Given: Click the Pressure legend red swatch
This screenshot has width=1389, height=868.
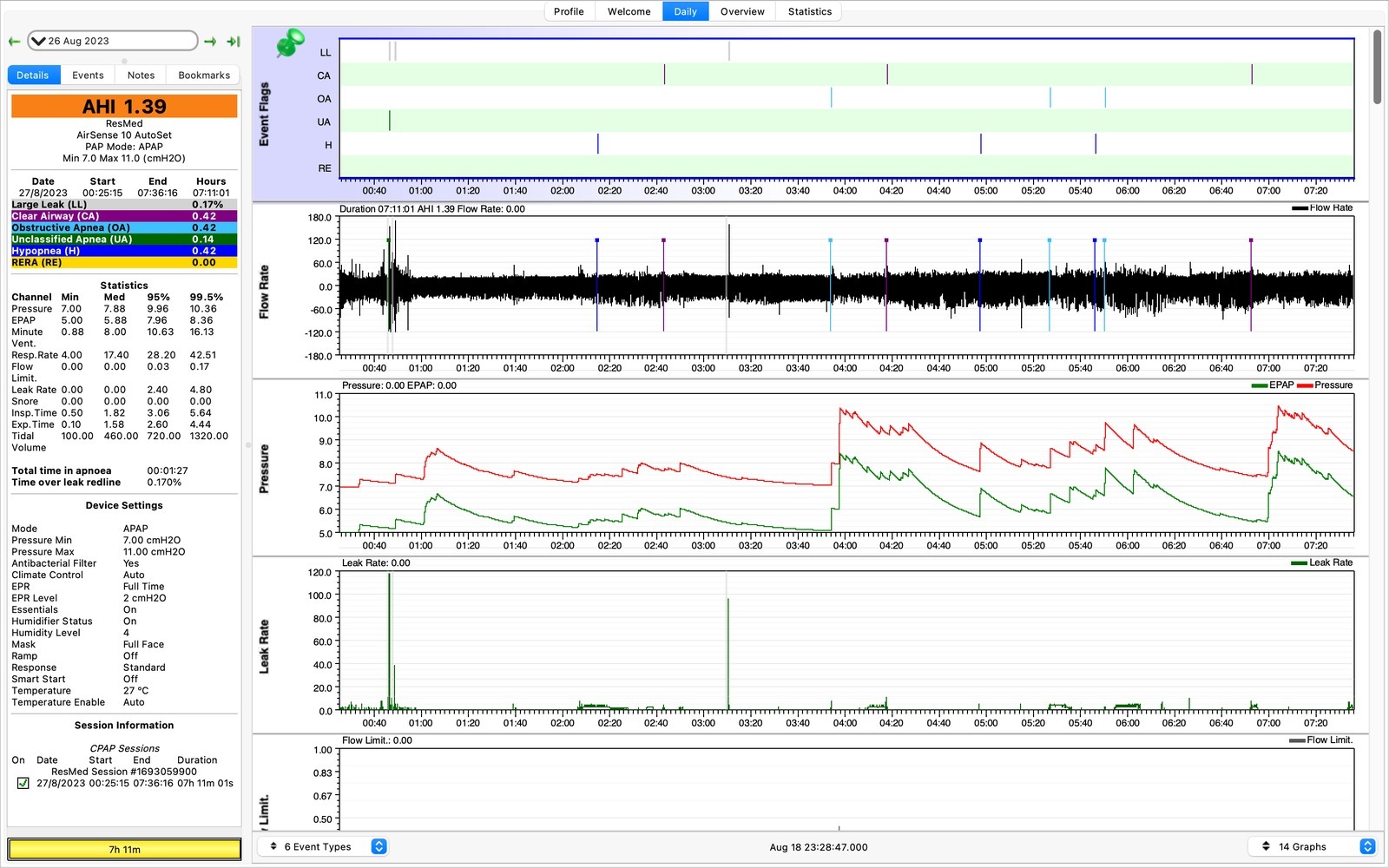Looking at the screenshot, I should click(1304, 385).
